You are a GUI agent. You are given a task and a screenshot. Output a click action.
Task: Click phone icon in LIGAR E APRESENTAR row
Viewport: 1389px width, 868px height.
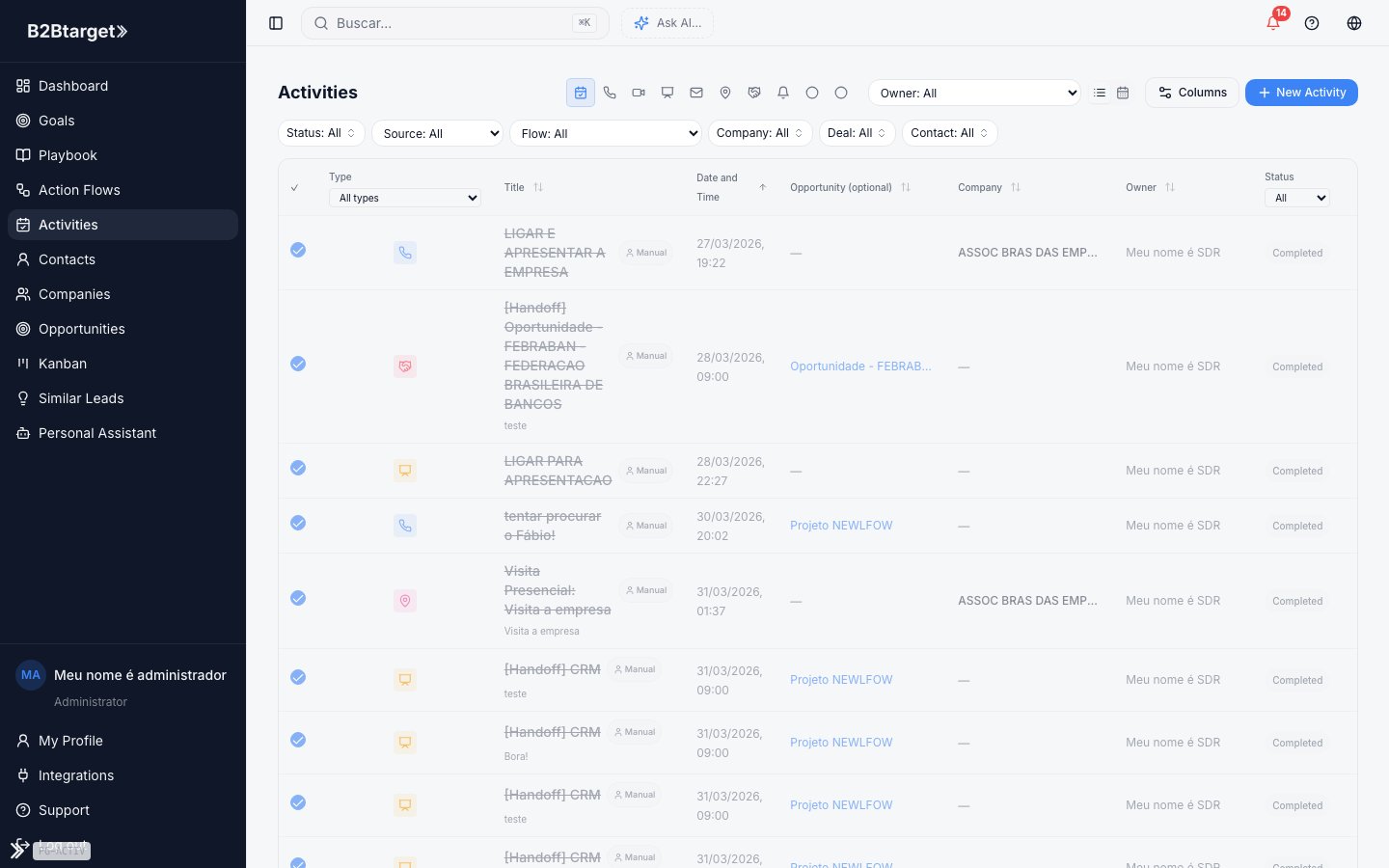[405, 253]
